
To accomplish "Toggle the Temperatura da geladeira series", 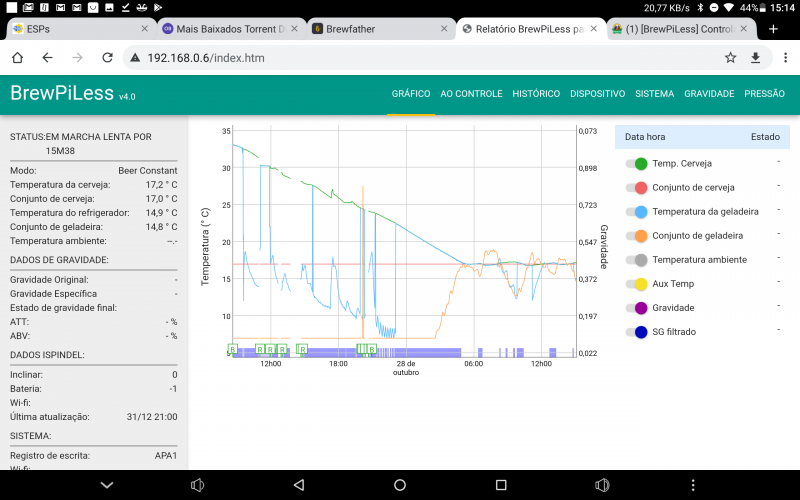I will (637, 212).
